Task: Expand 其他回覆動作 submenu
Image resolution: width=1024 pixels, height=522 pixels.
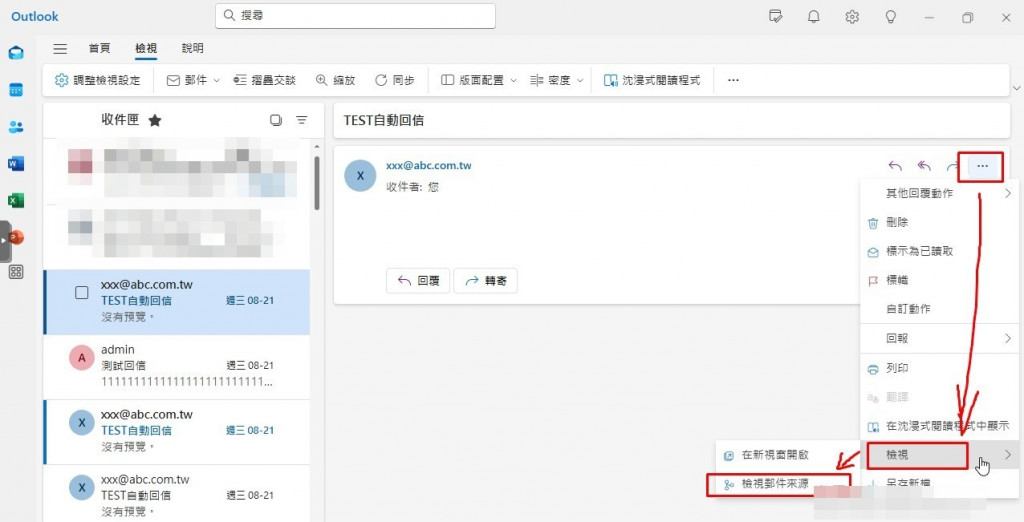Action: [939, 193]
